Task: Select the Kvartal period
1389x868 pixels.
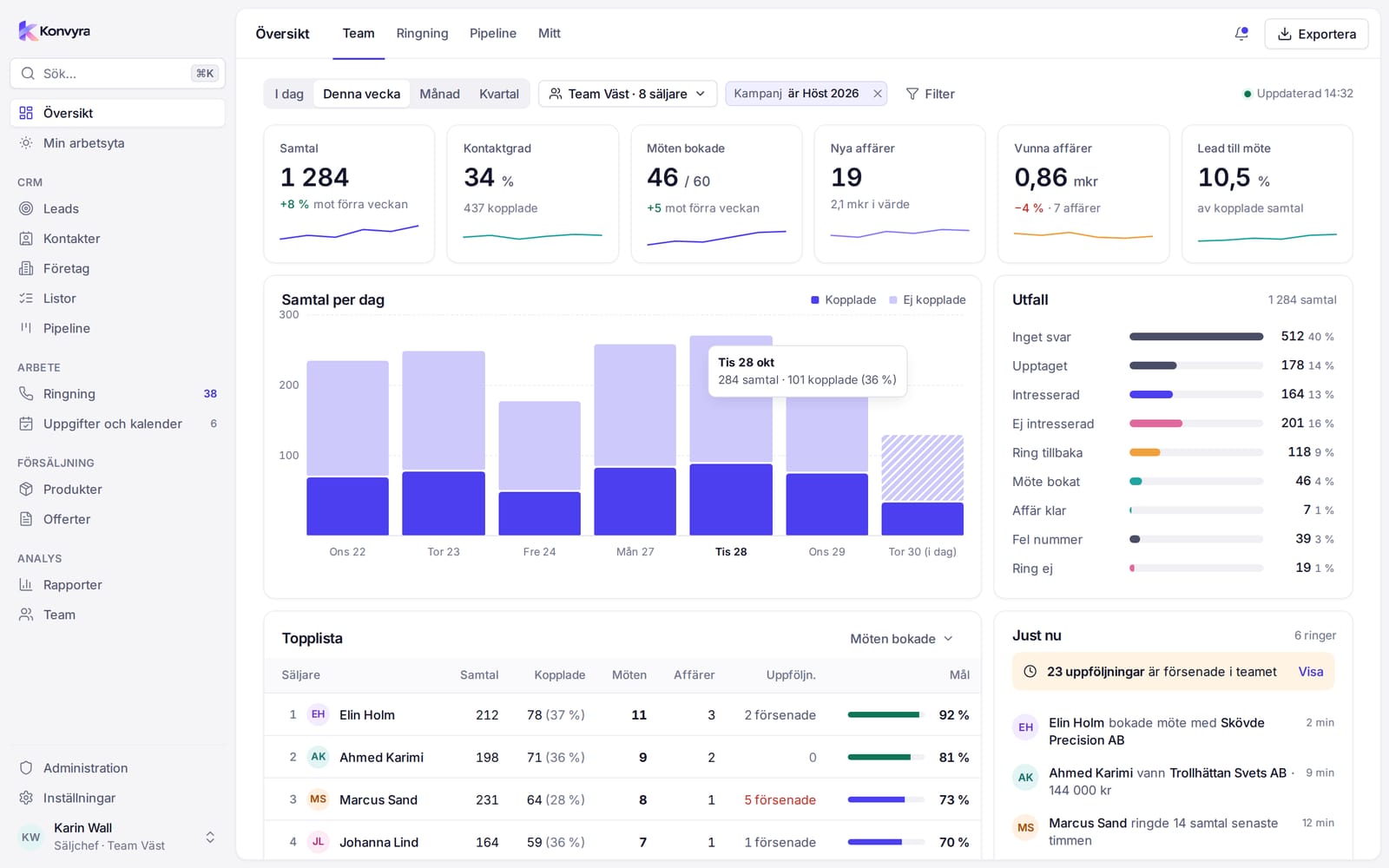Action: [x=499, y=94]
